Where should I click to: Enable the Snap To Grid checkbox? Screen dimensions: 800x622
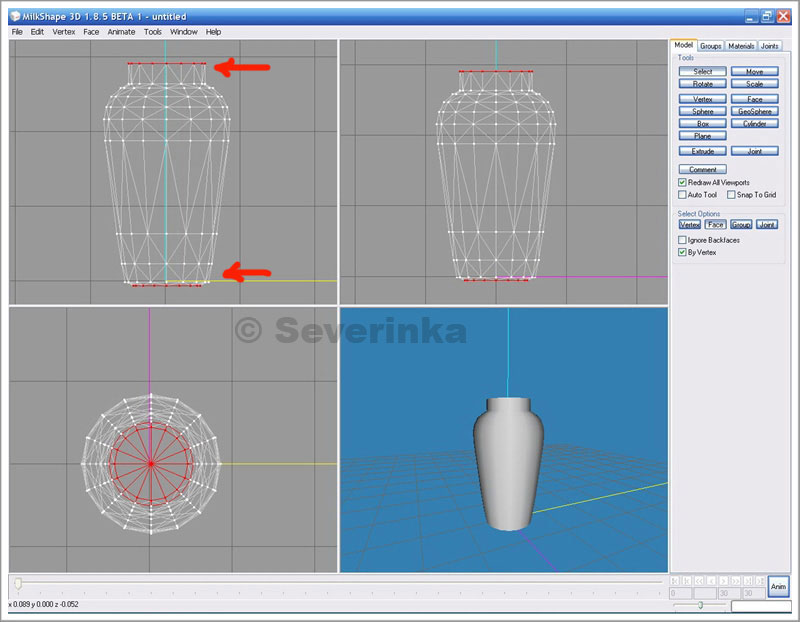point(731,195)
